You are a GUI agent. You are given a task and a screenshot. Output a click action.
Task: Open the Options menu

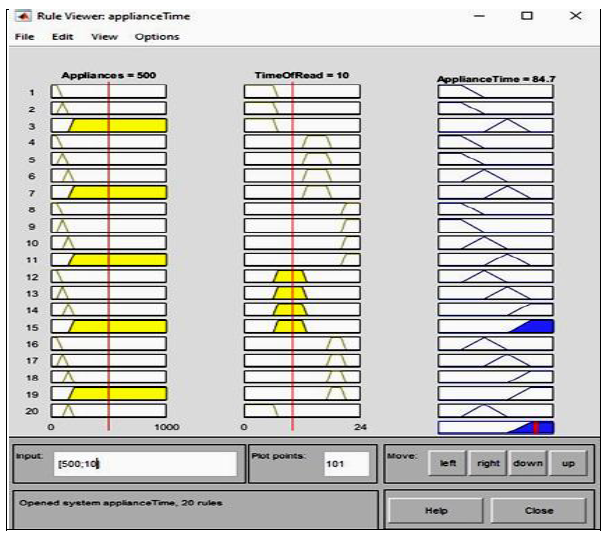(157, 37)
